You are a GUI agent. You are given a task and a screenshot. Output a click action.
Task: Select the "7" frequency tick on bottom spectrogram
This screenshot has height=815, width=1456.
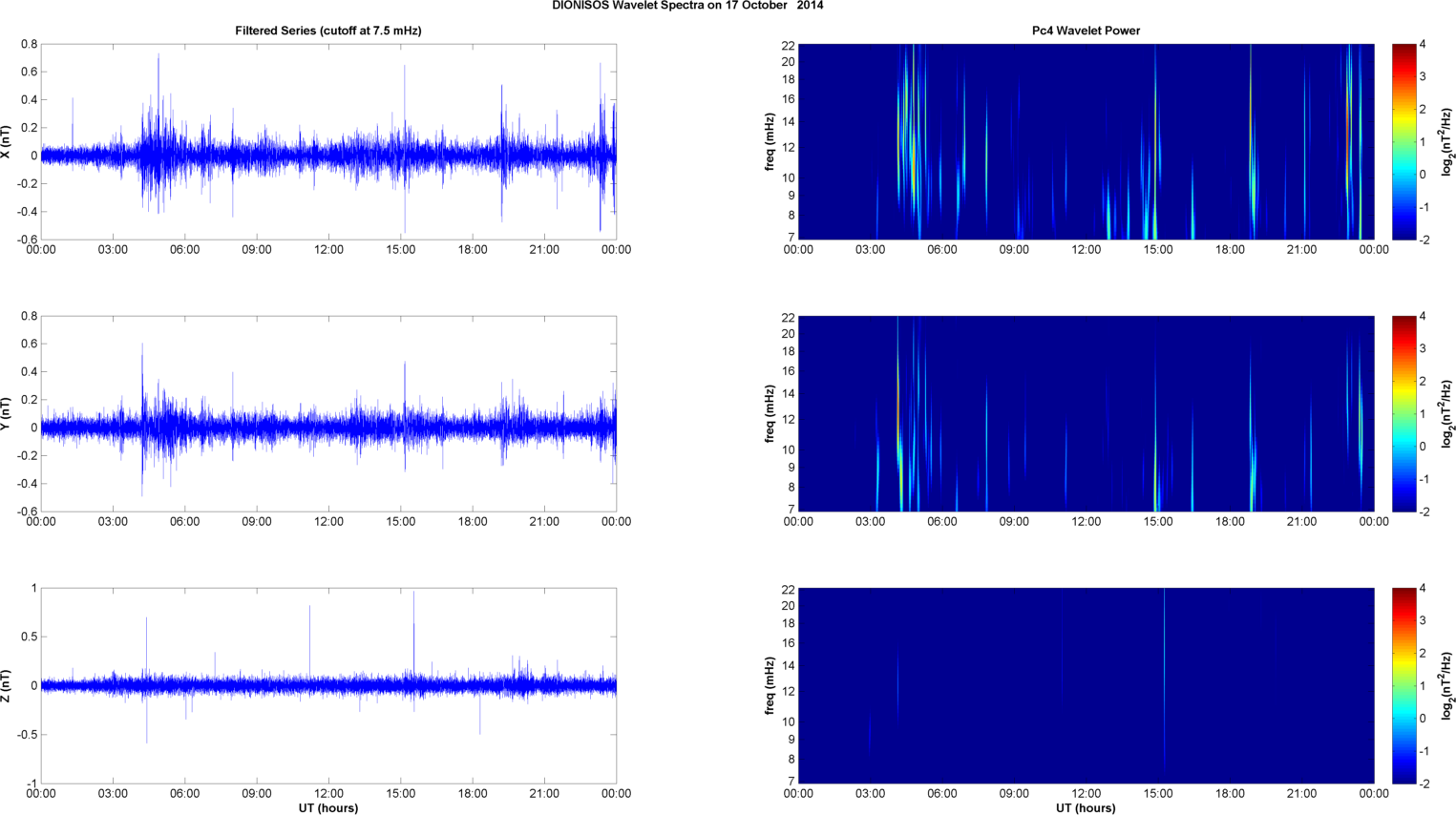(791, 782)
